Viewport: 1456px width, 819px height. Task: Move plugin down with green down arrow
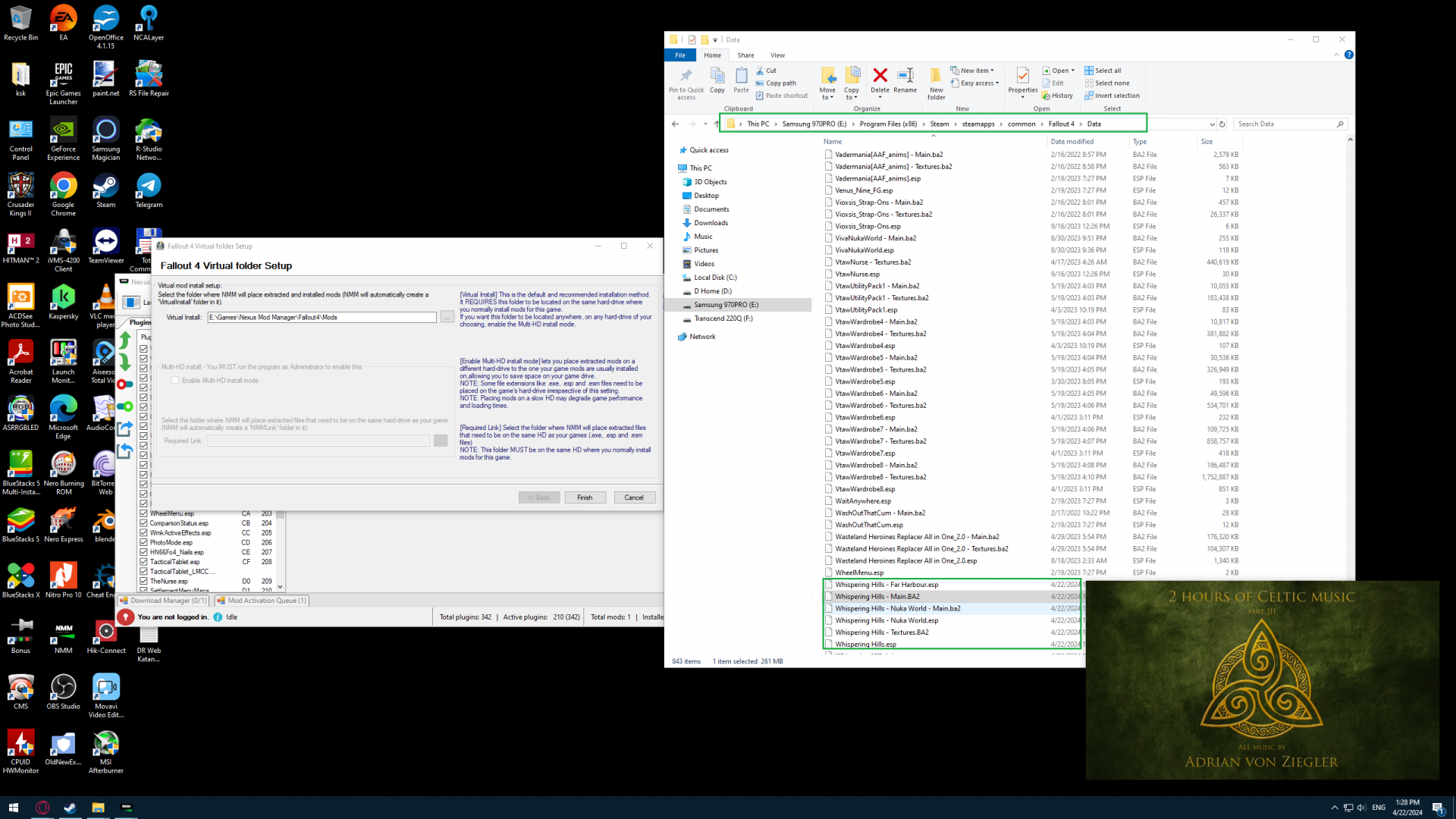pyautogui.click(x=125, y=362)
